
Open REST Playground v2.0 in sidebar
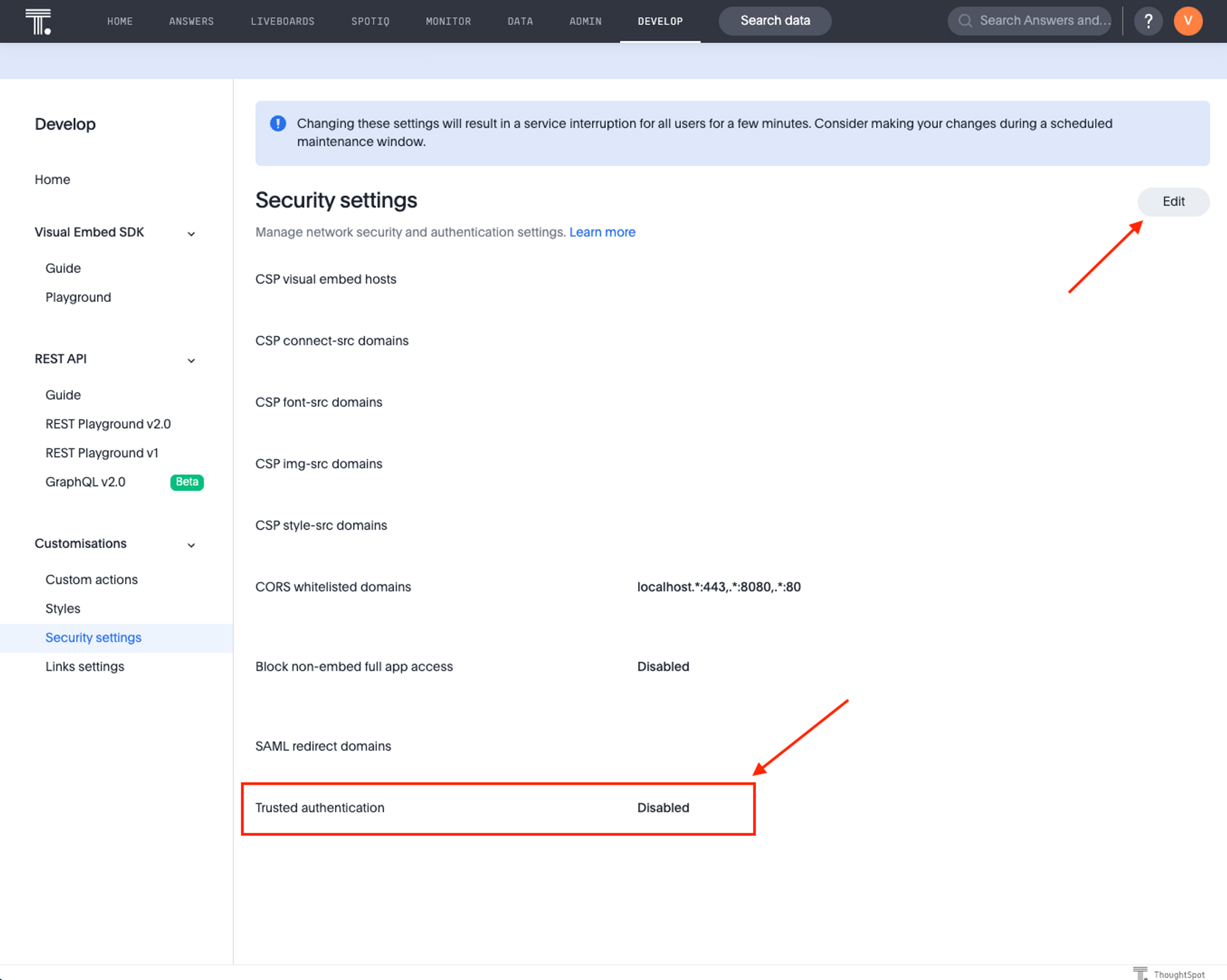[108, 424]
